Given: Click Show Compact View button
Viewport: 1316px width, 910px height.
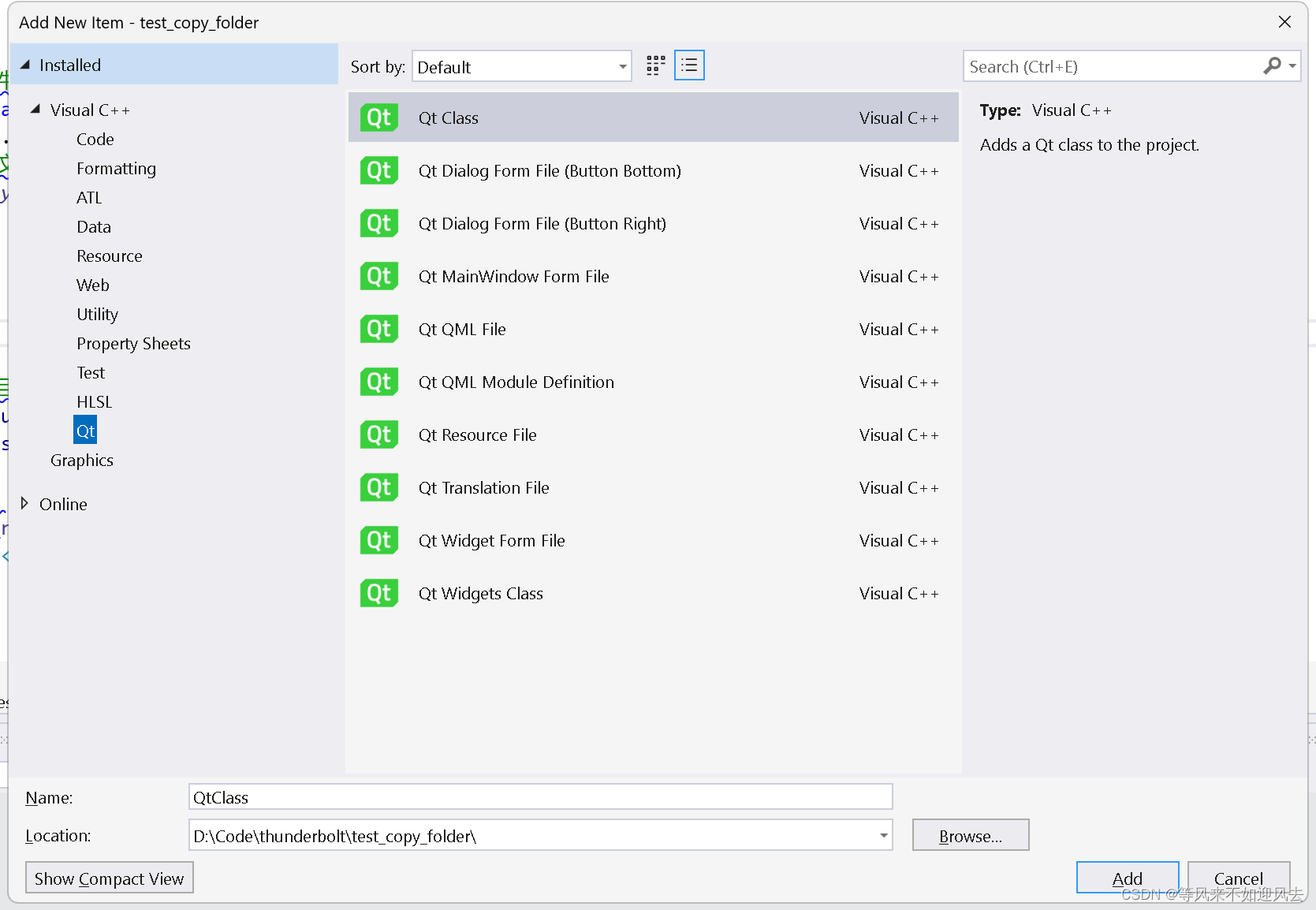Looking at the screenshot, I should [x=109, y=878].
